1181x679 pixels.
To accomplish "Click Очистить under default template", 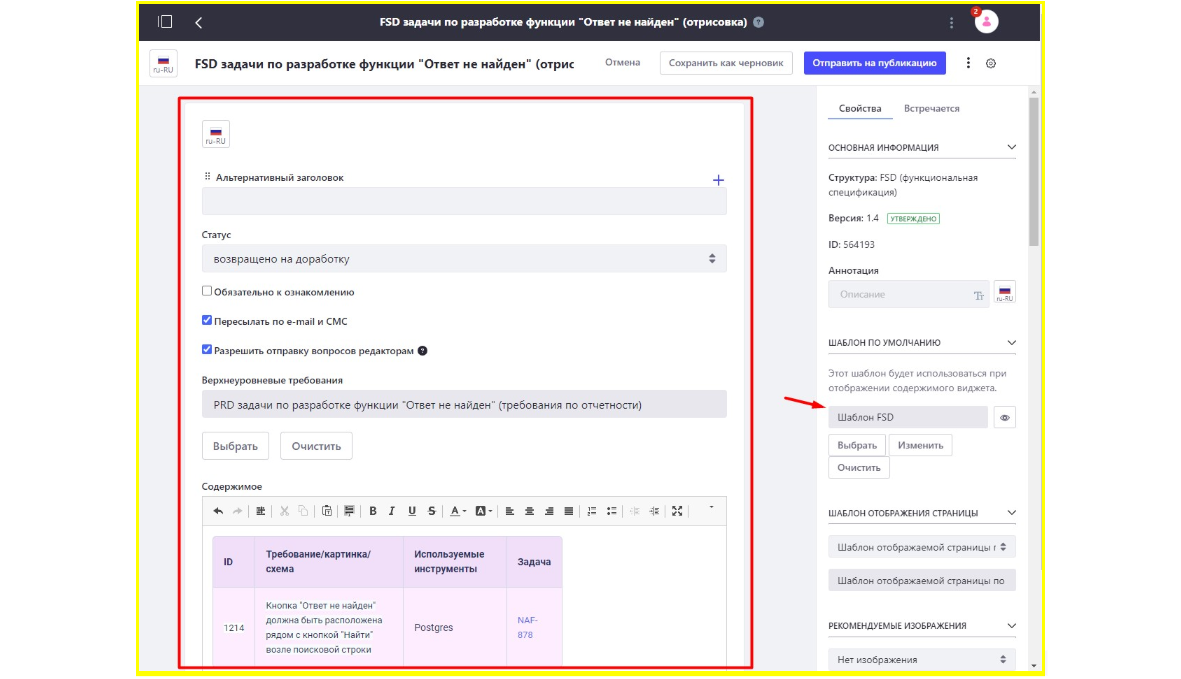I will click(x=859, y=467).
